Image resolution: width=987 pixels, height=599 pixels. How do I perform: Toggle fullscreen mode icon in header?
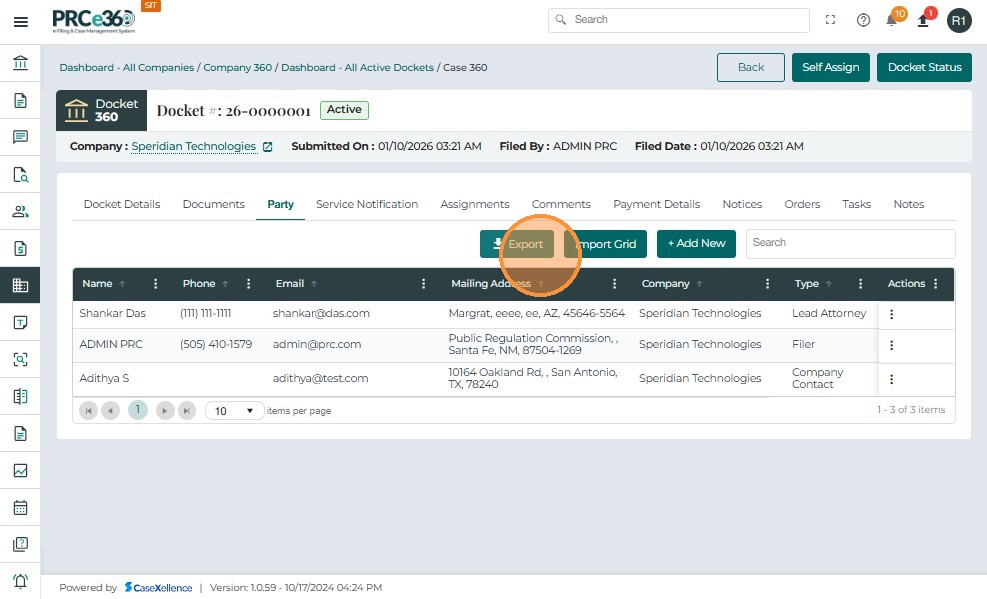click(830, 20)
